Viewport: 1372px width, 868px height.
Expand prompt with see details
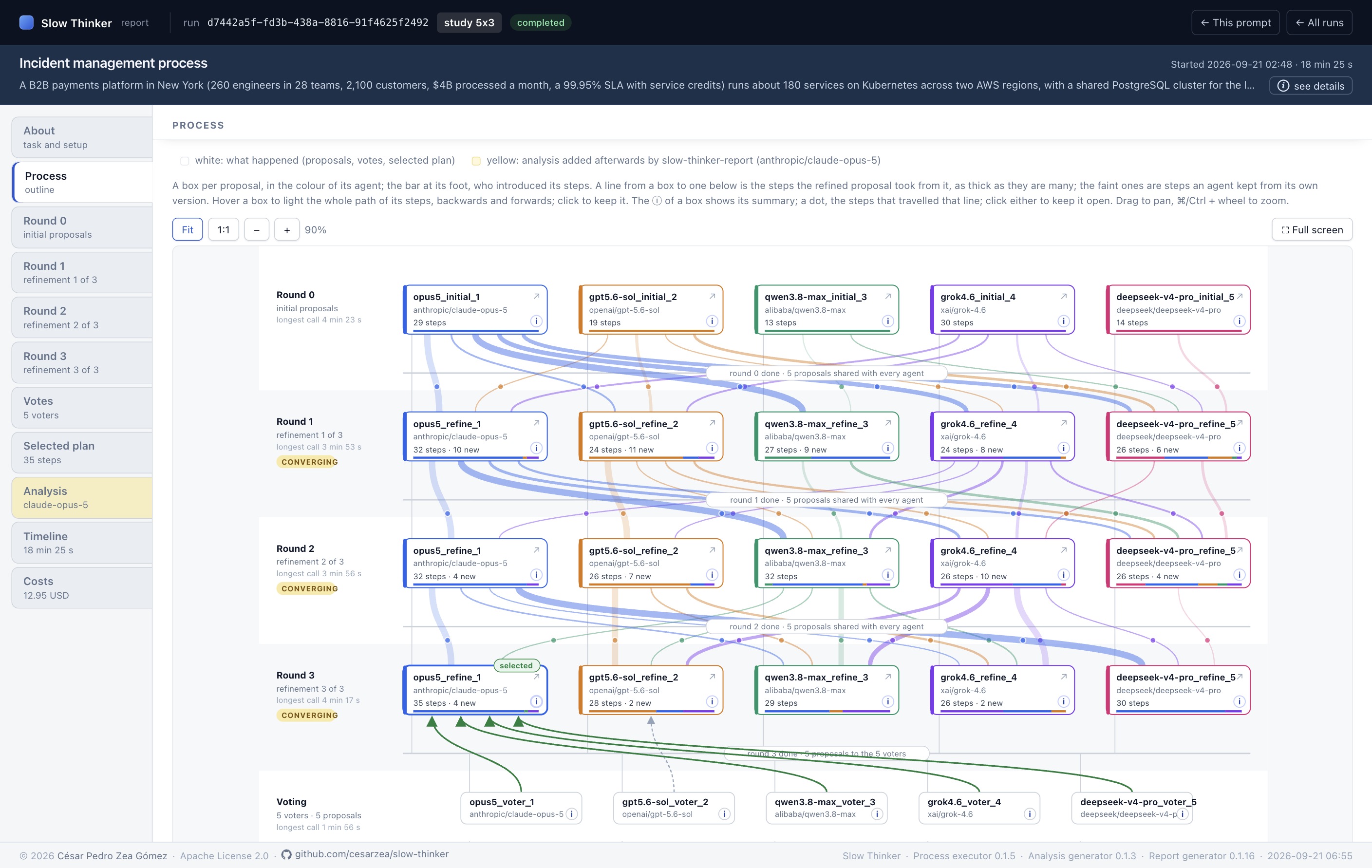1311,86
